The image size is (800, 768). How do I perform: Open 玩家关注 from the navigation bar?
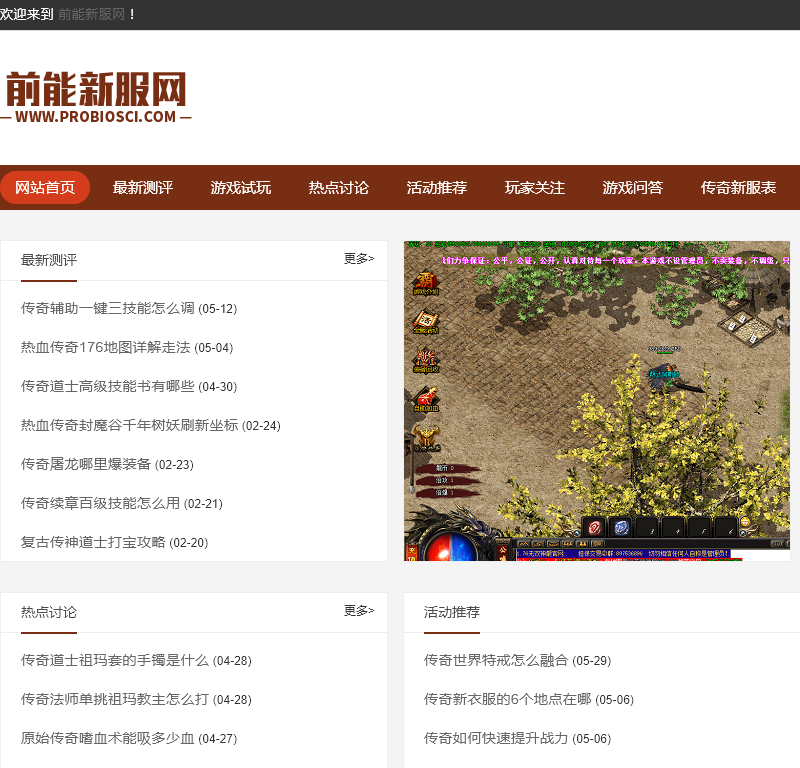(x=535, y=187)
